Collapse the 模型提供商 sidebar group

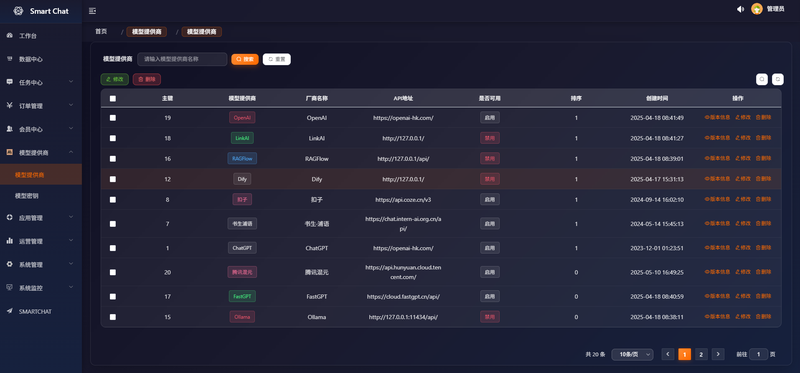coord(41,152)
